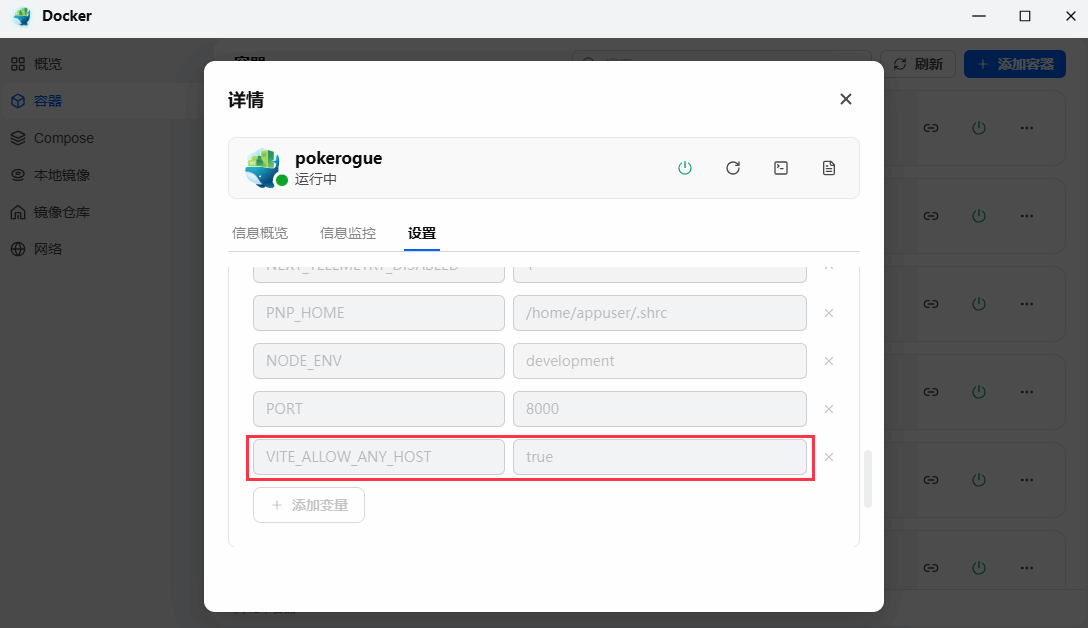Maximize the Docker window
The height and width of the screenshot is (628, 1088).
pos(1025,16)
